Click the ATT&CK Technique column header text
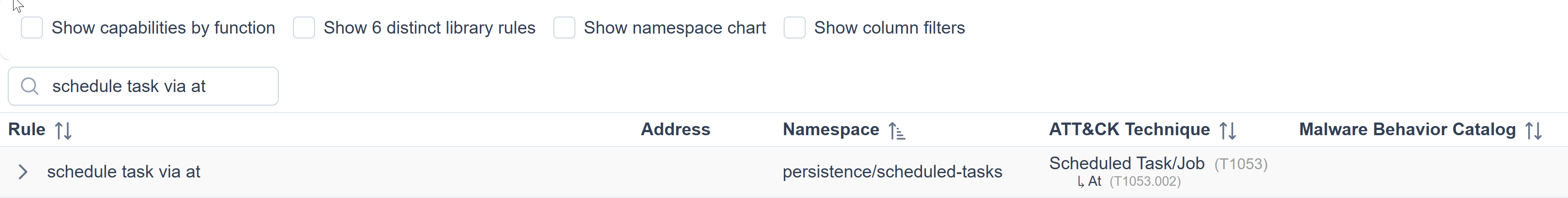The image size is (1568, 198). click(1129, 130)
